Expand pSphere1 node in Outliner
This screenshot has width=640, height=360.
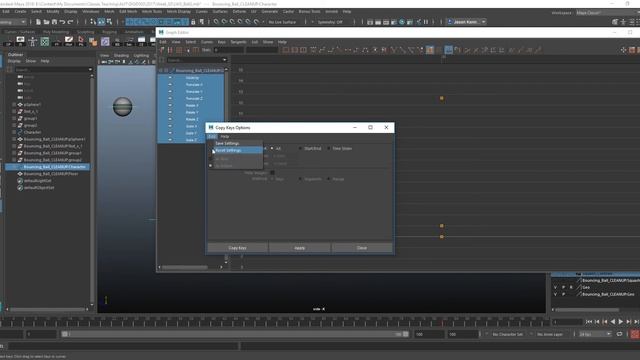(x=14, y=104)
